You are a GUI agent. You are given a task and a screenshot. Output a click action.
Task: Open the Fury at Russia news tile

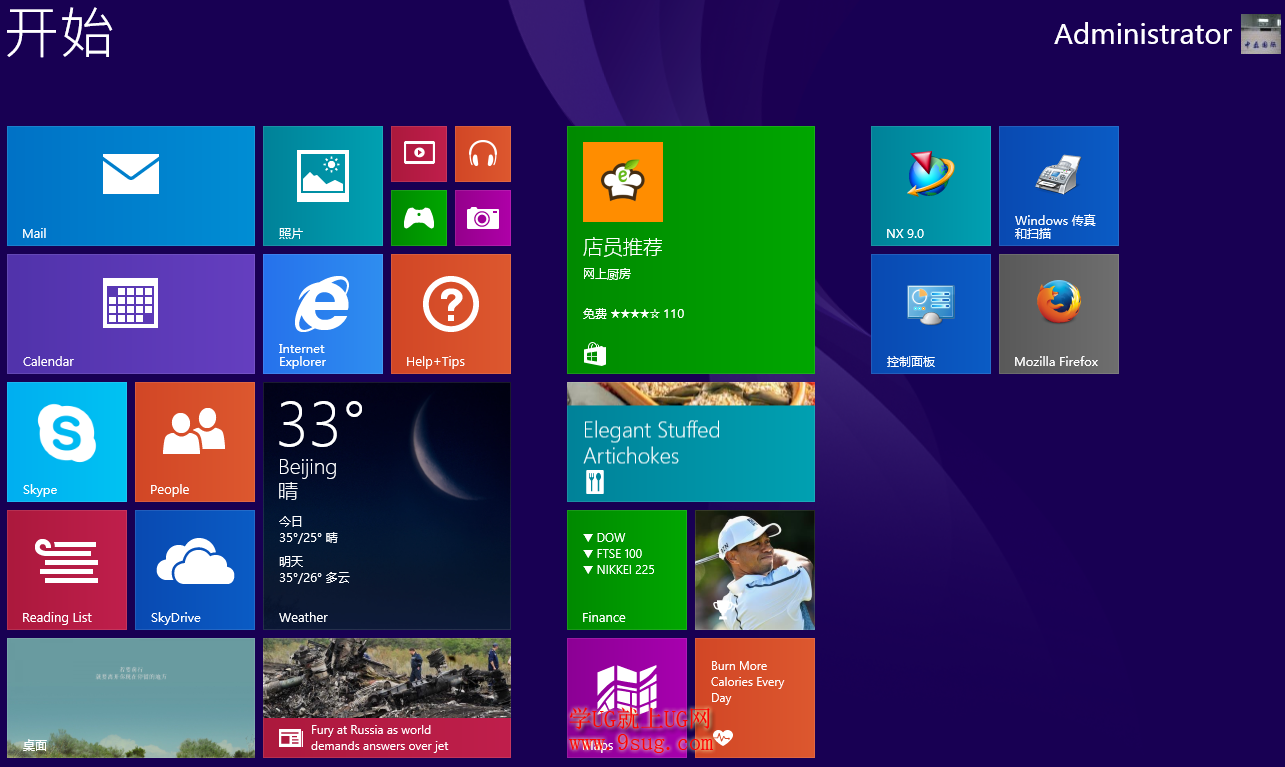(387, 698)
